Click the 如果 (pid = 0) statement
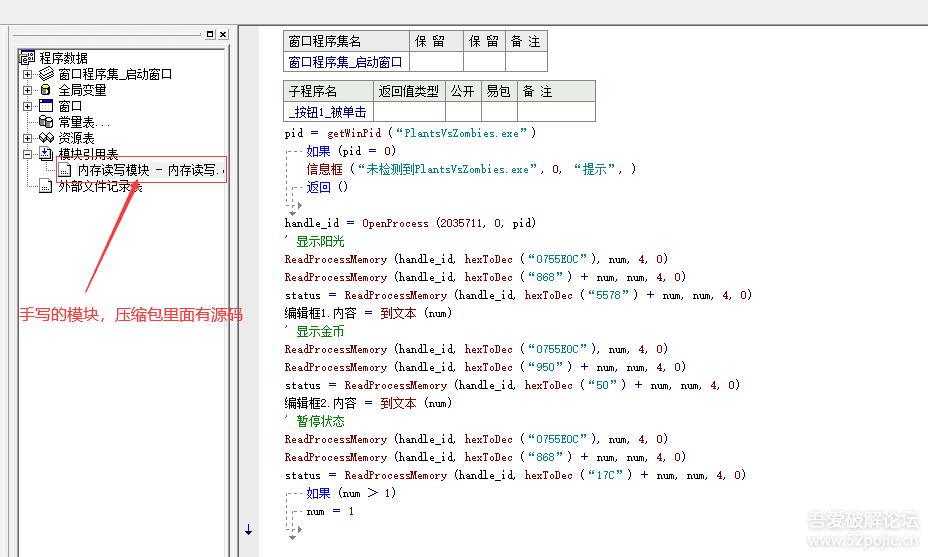Image resolution: width=928 pixels, height=557 pixels. coord(351,151)
